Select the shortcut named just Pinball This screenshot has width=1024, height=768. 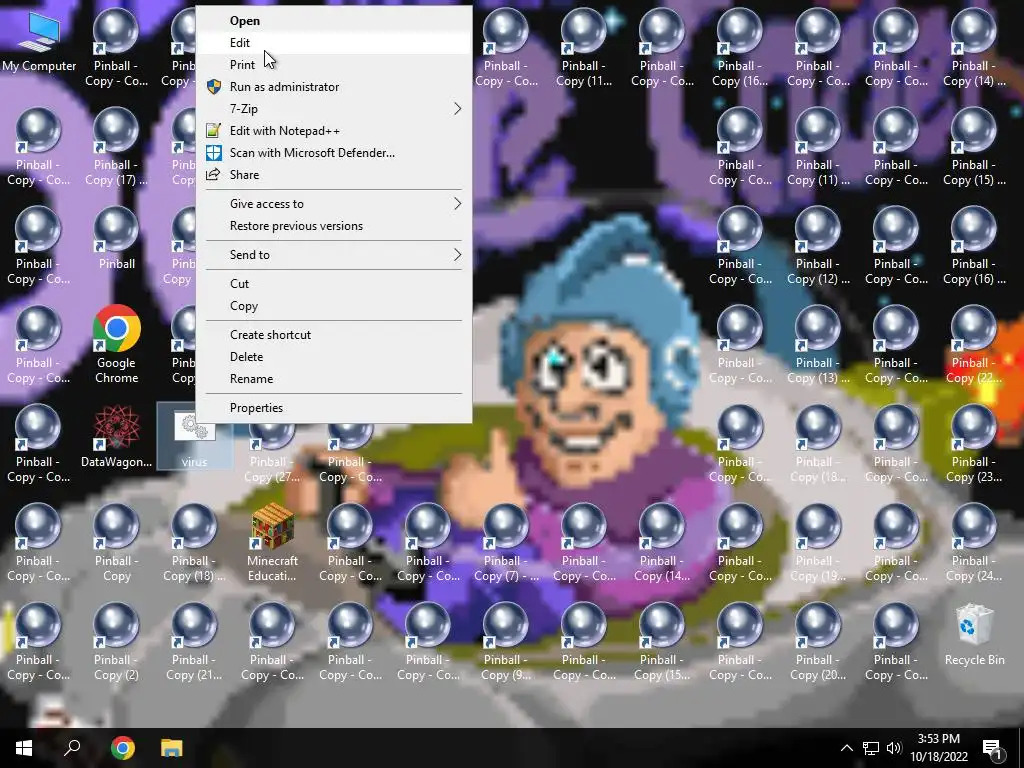tap(116, 239)
